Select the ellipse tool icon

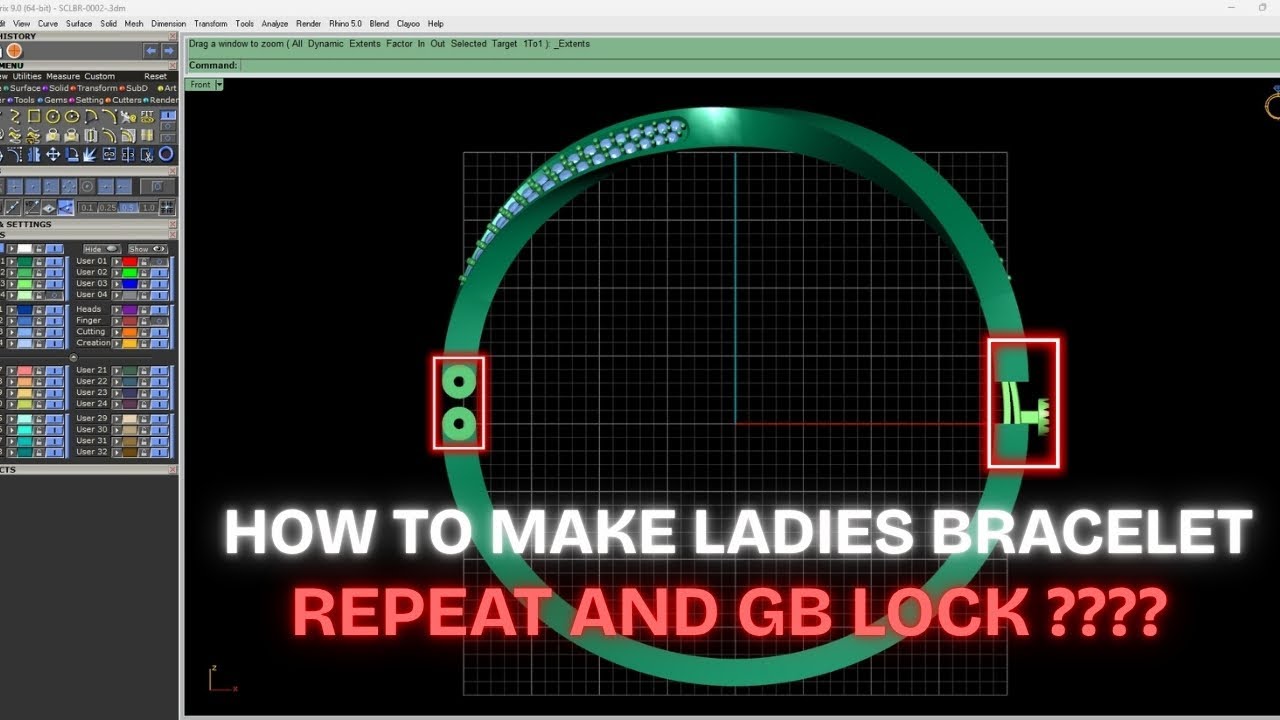click(x=72, y=116)
